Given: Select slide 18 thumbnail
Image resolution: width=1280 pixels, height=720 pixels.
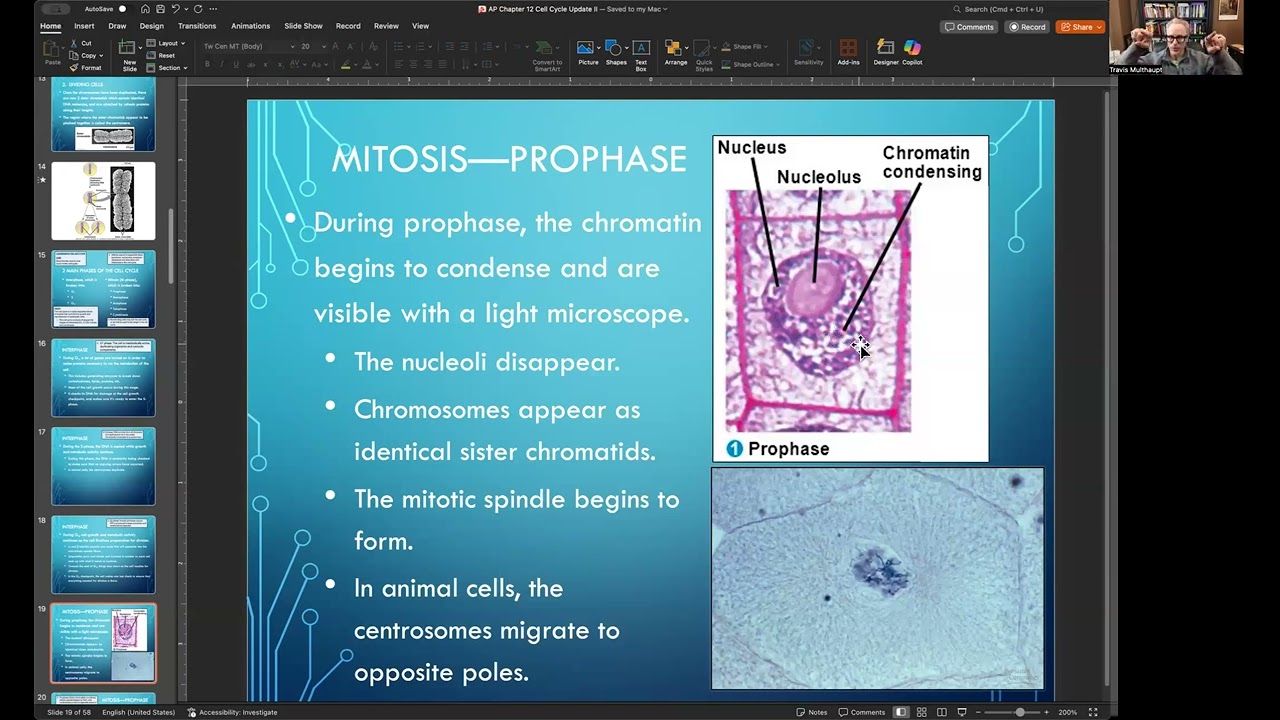Looking at the screenshot, I should 103,554.
